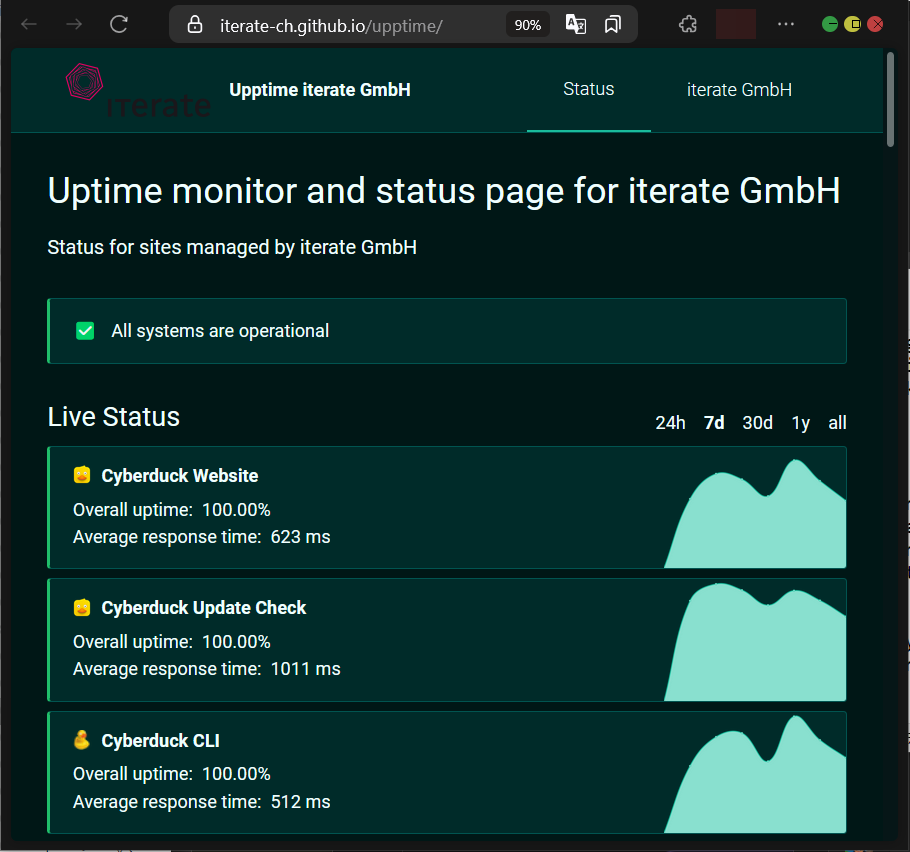
Task: Switch to the 1y time range
Action: 801,423
